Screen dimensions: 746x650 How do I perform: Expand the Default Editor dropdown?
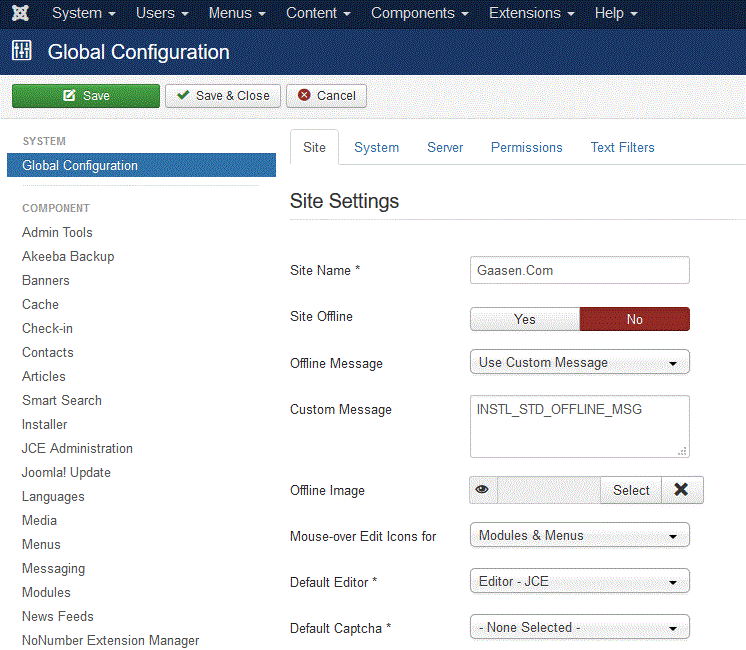point(579,581)
